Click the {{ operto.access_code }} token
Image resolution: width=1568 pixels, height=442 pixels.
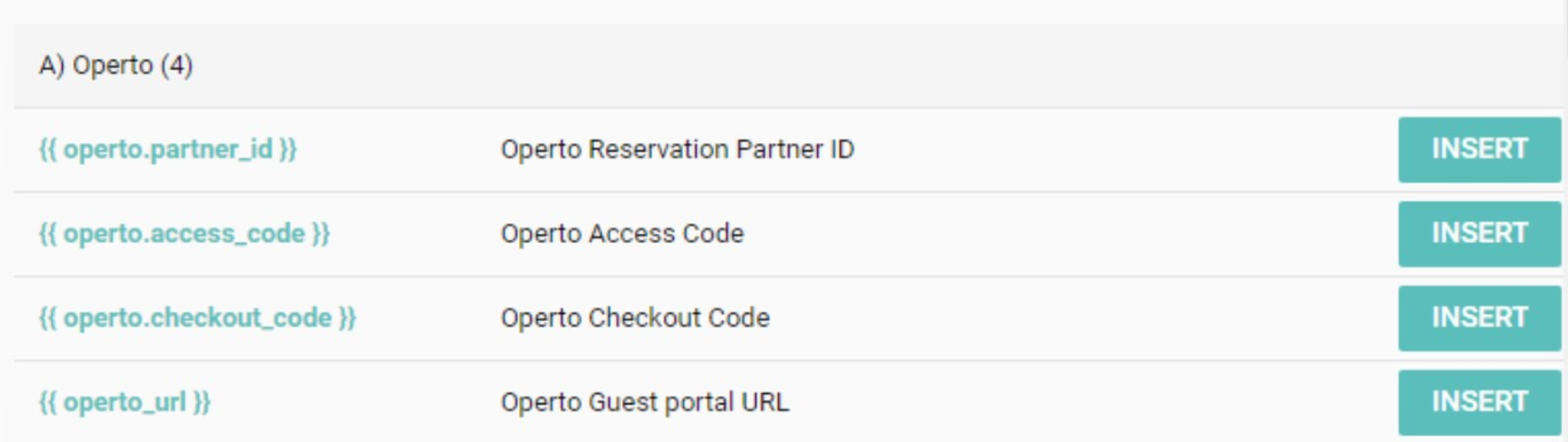(x=184, y=234)
